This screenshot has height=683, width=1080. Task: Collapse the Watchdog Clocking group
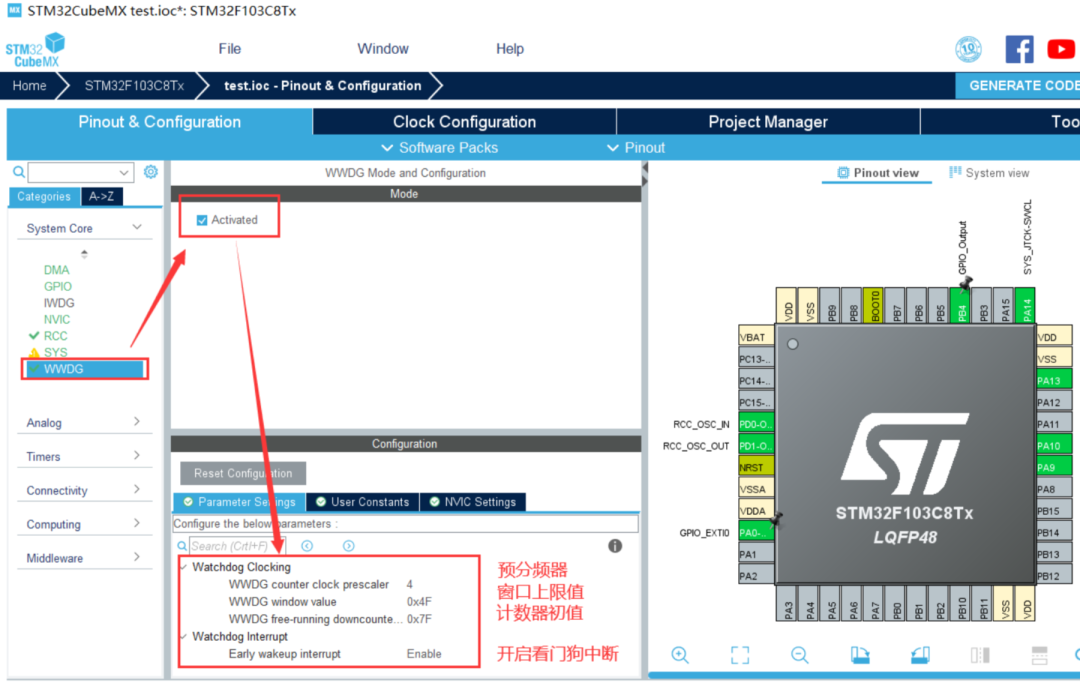pyautogui.click(x=184, y=567)
